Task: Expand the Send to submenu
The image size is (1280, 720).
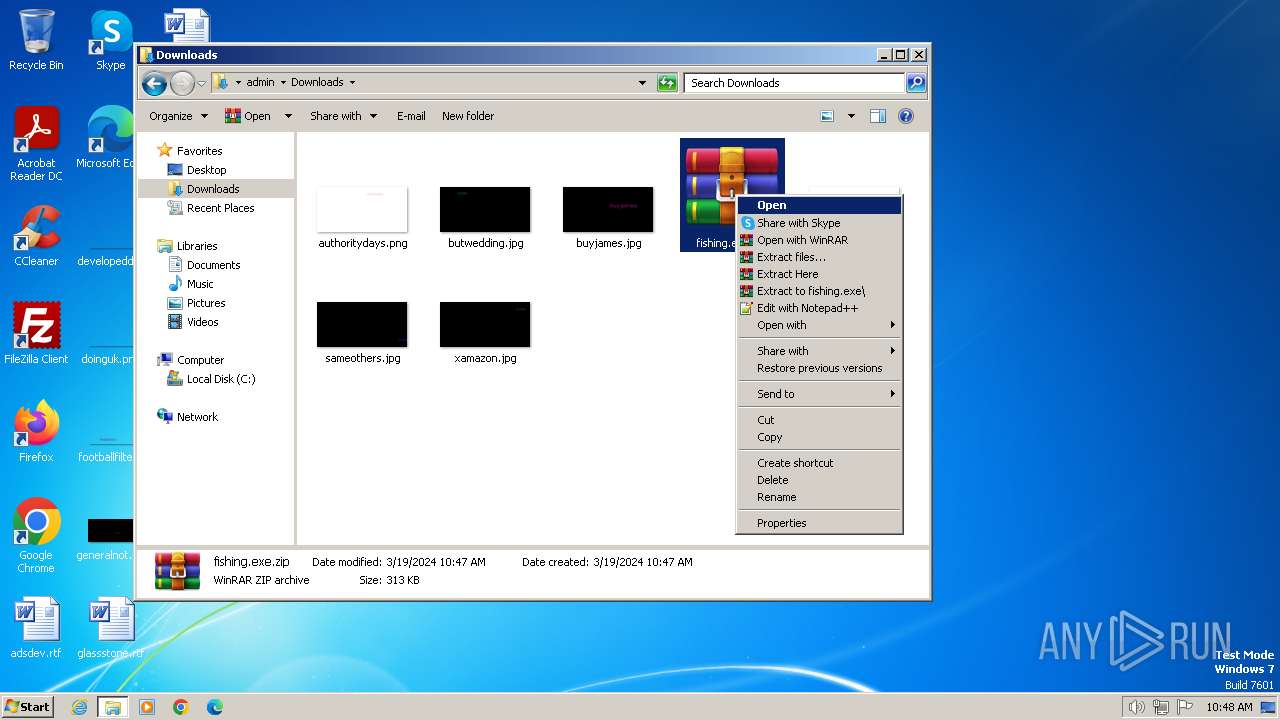Action: click(x=819, y=394)
